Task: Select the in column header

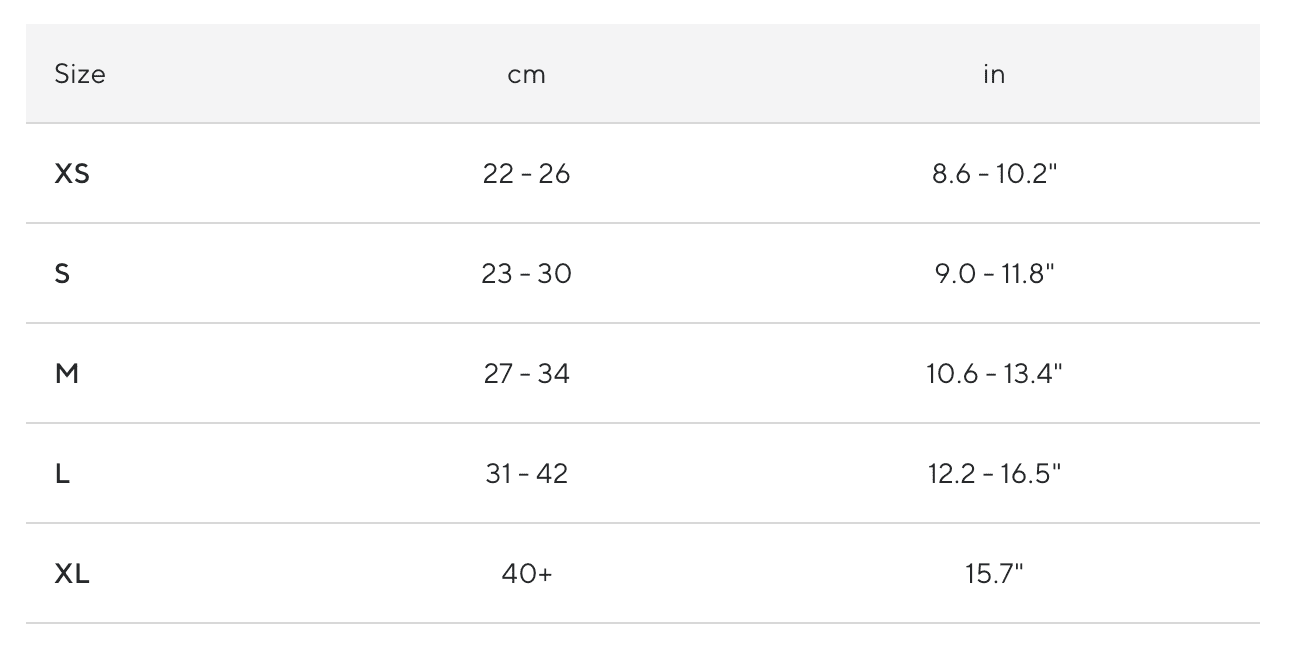Action: click(994, 74)
